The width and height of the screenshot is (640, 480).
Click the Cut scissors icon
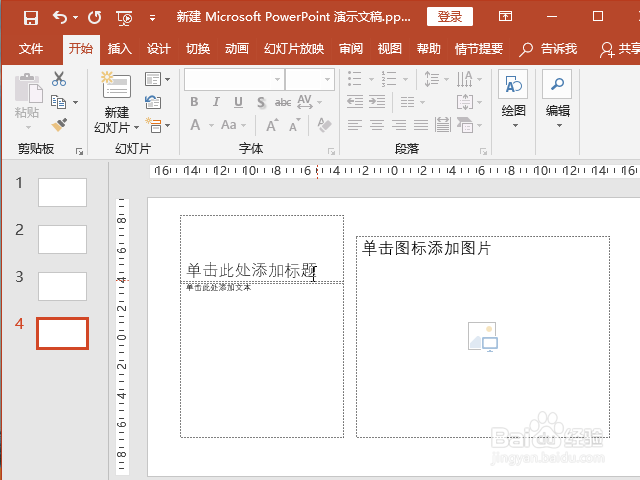pyautogui.click(x=59, y=79)
